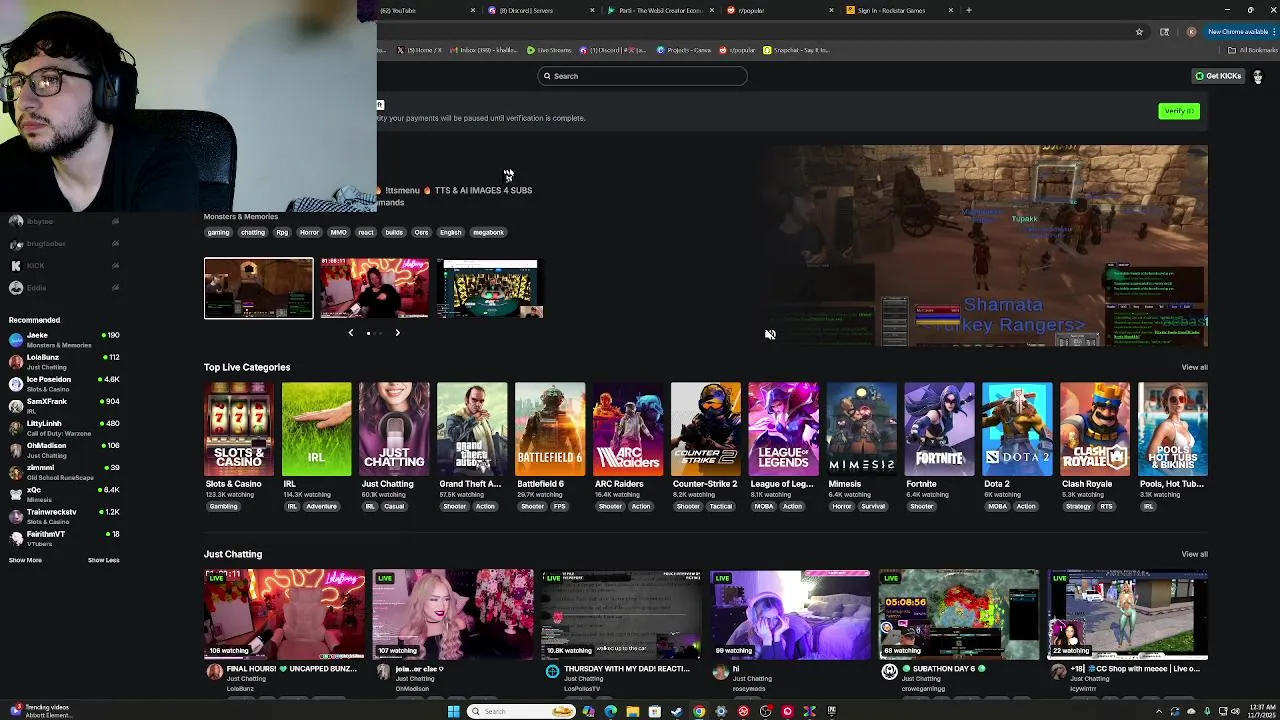Image resolution: width=1280 pixels, height=720 pixels.
Task: Open the Slots & Casino category card
Action: [238, 429]
